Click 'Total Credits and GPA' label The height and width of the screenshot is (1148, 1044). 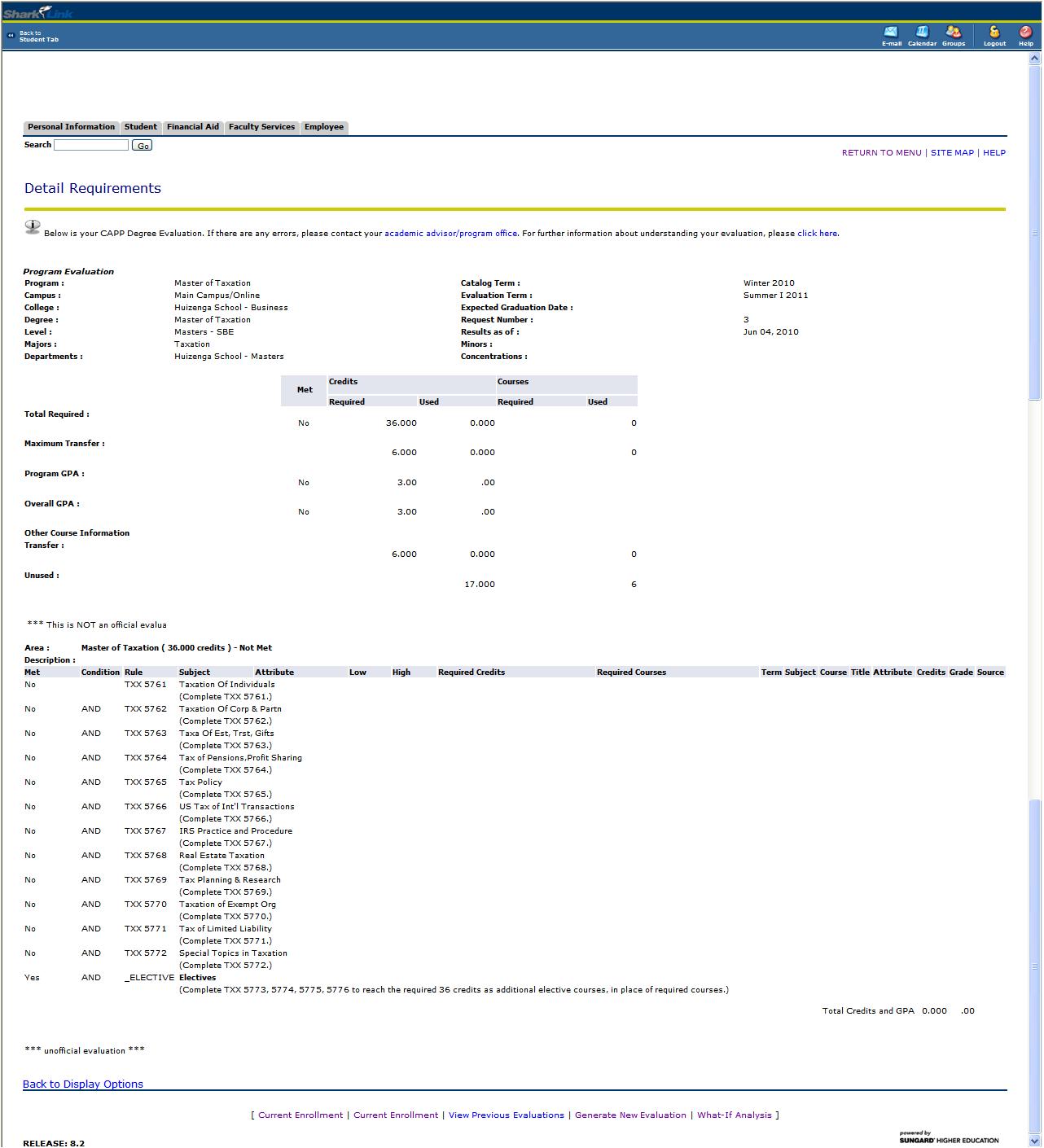[868, 1011]
